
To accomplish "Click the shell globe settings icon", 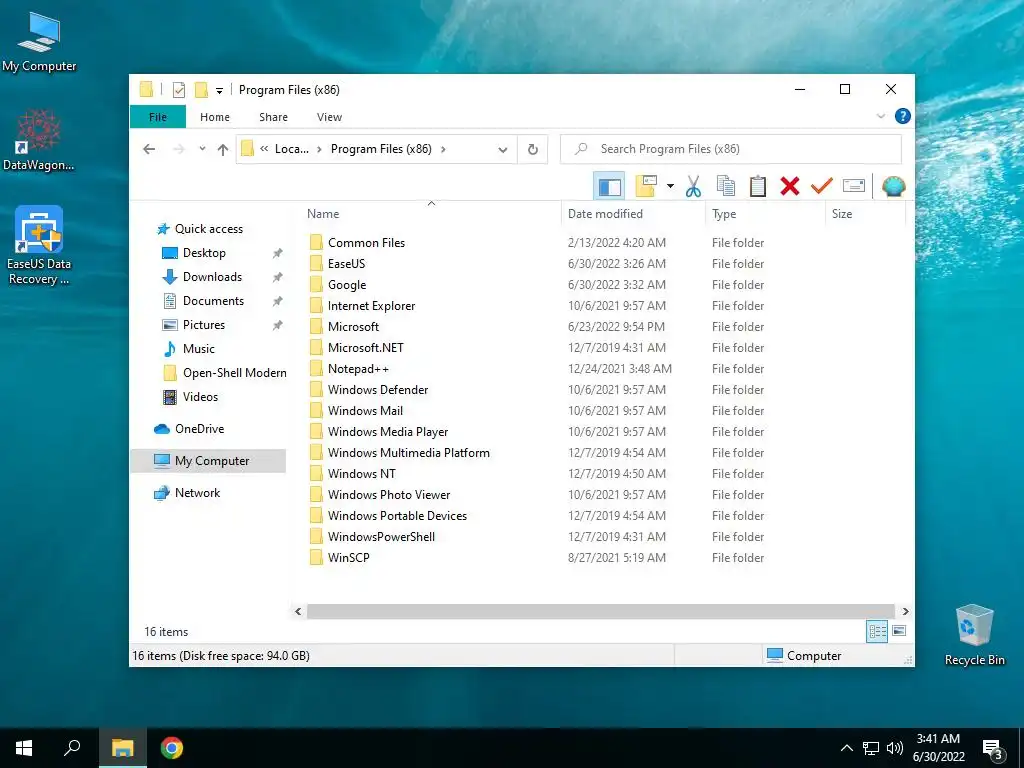I will coord(893,187).
